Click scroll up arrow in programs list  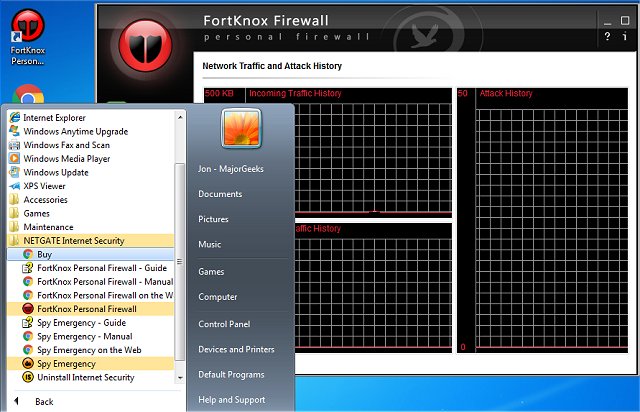pos(180,117)
